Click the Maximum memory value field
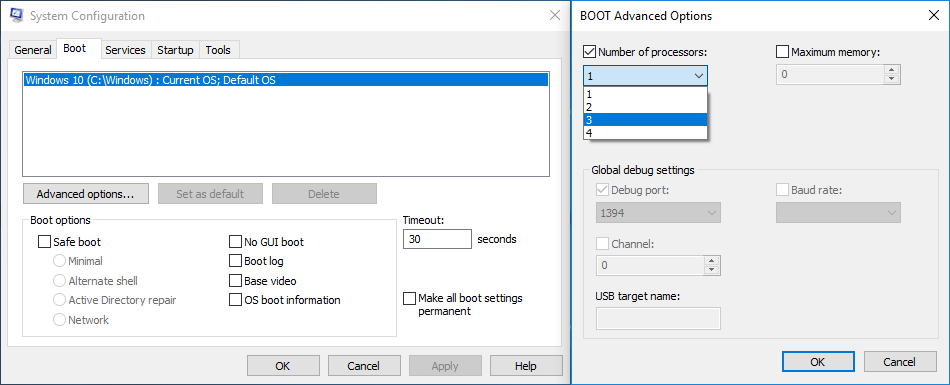This screenshot has height=385, width=950. point(830,75)
